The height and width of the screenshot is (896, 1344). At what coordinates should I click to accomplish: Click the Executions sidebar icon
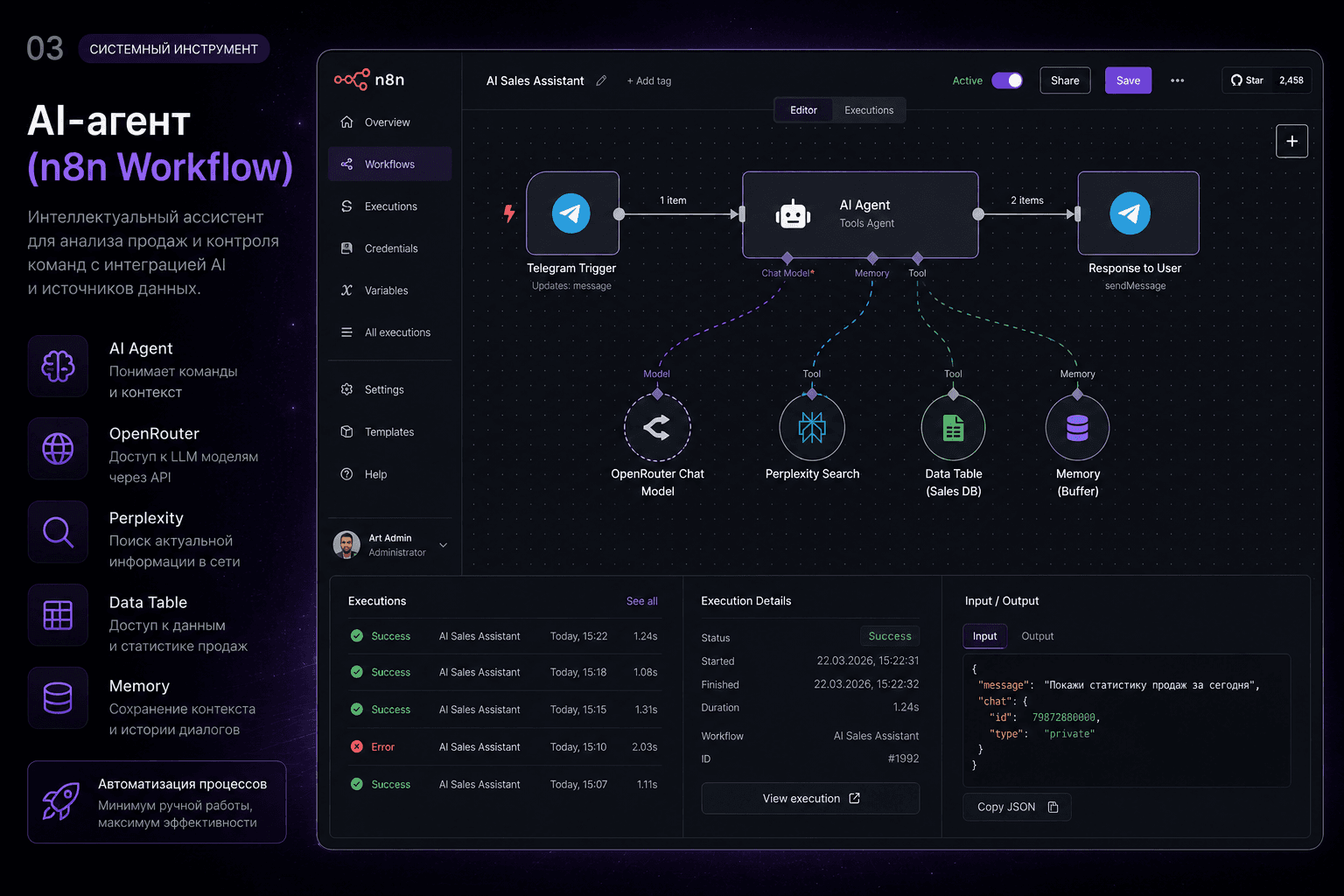[346, 206]
